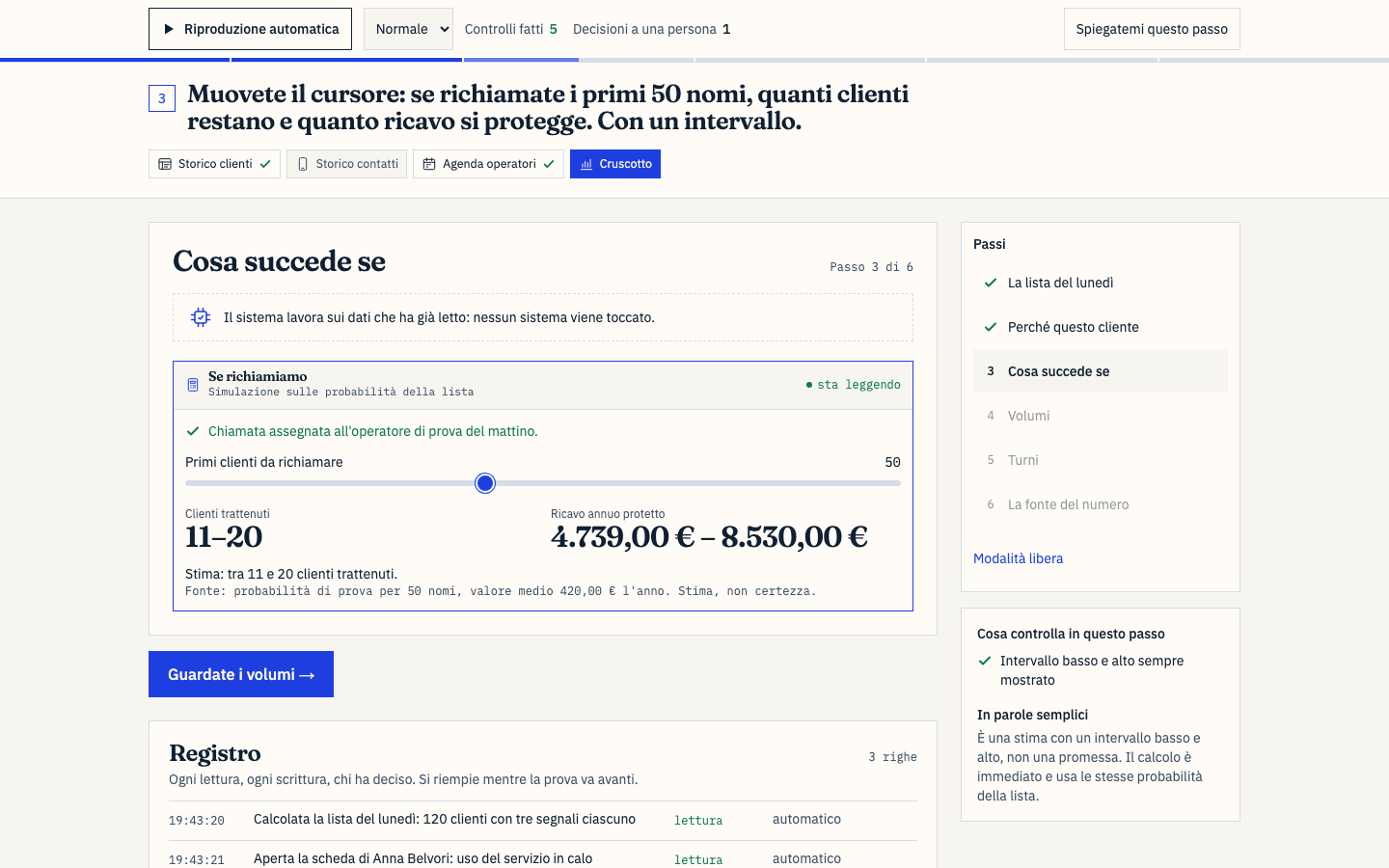Click the chip icon in the system notice
Screen dimensions: 1389x868
click(x=201, y=317)
